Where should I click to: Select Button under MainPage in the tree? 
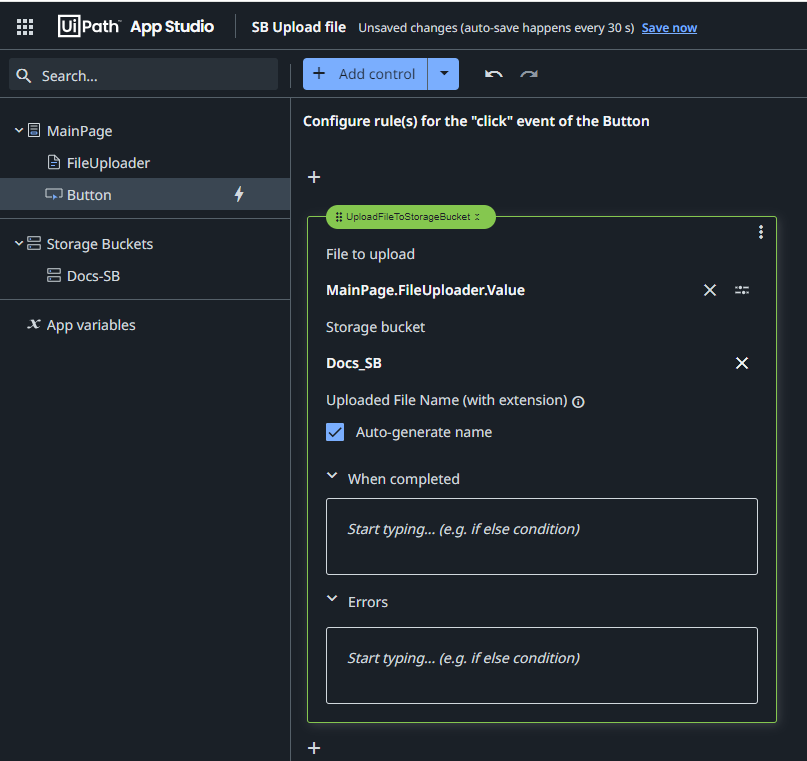(89, 194)
